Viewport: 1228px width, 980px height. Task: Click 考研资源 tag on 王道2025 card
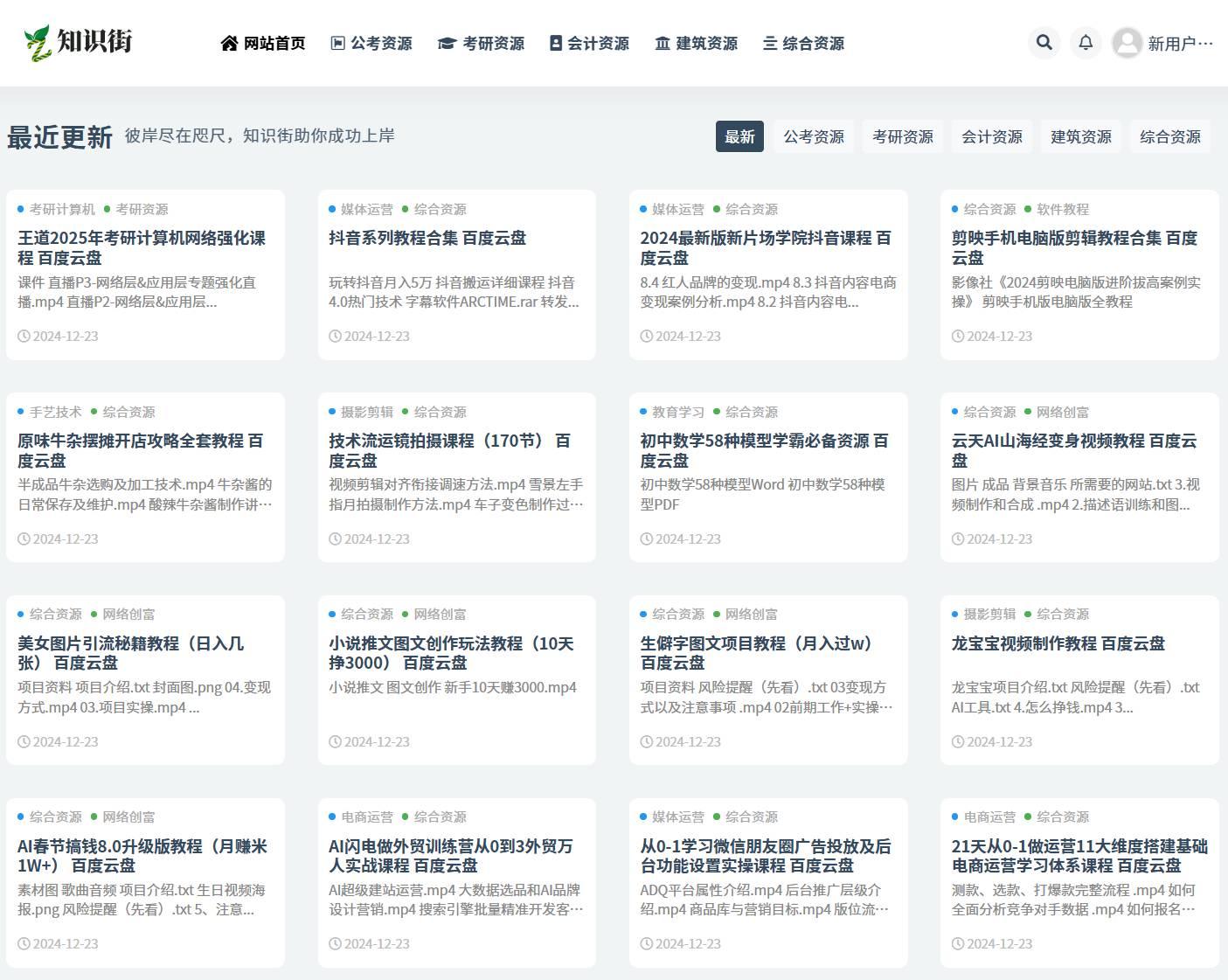[x=142, y=209]
